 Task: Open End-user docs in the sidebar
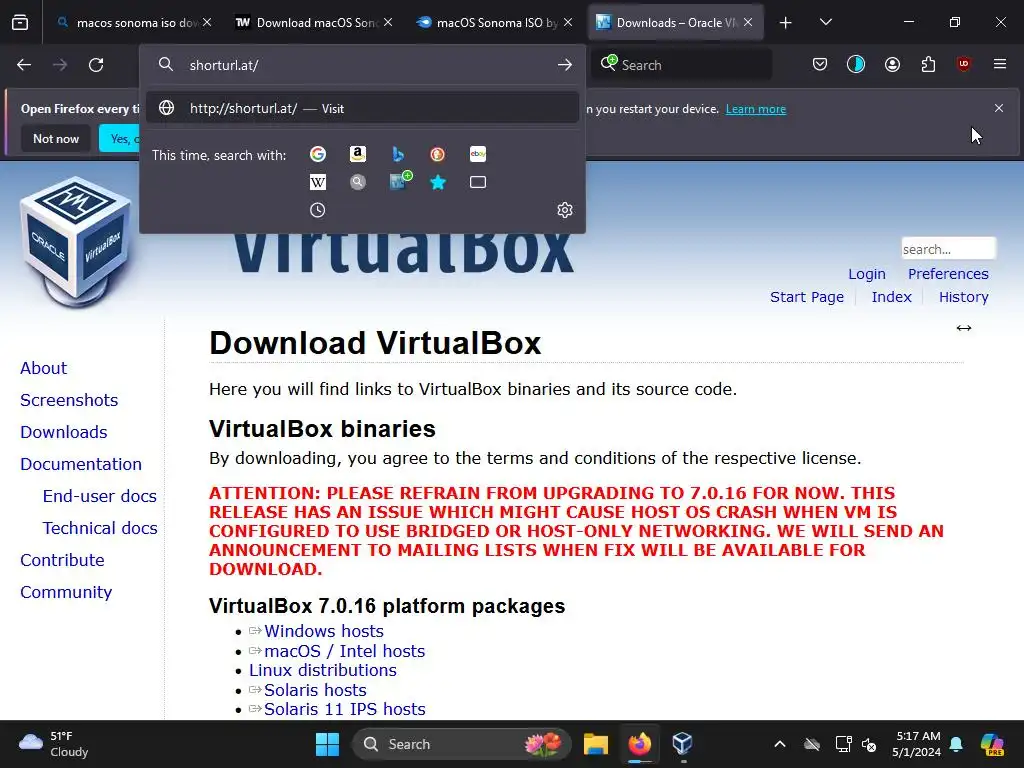pos(100,496)
